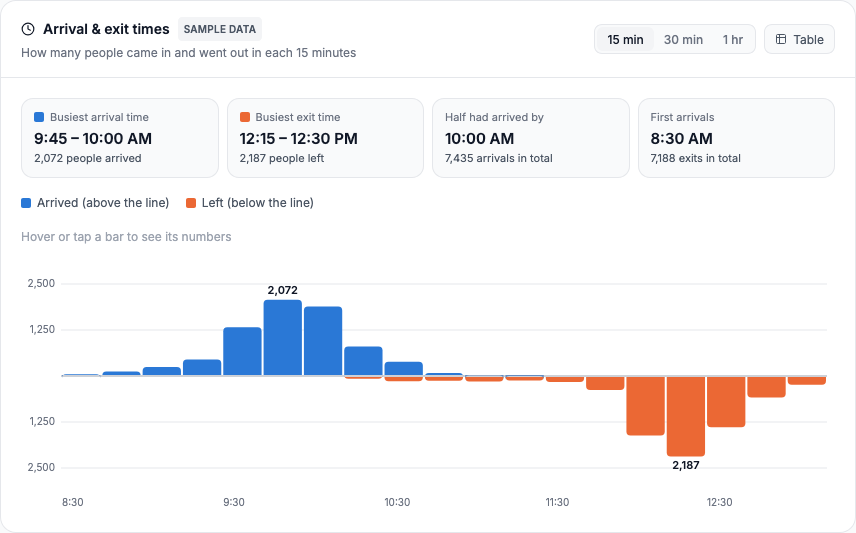Click the subtitle about each 15 minutes
856x533 pixels.
[x=188, y=52]
